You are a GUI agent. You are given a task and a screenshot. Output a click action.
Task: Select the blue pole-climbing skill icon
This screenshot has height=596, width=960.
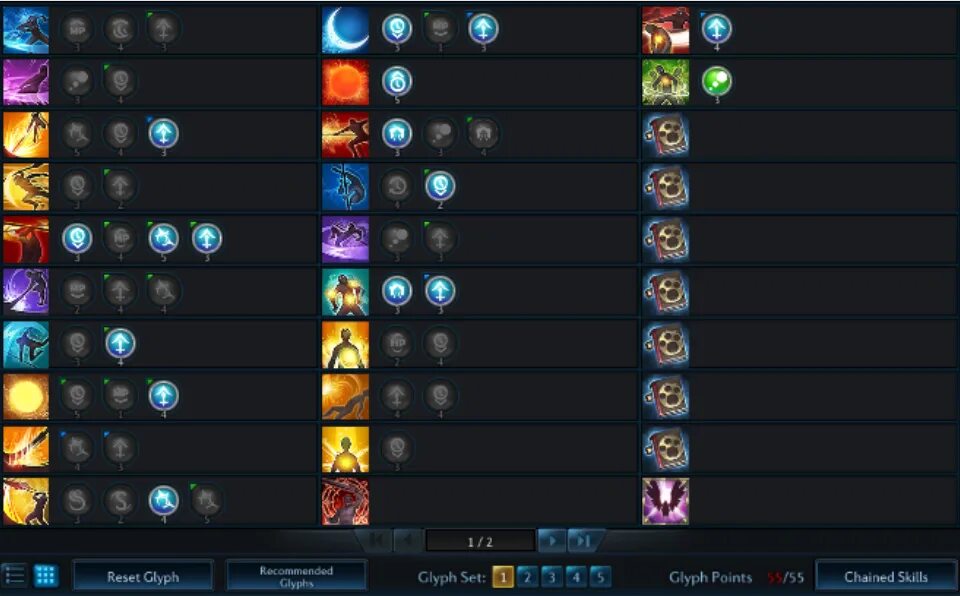pos(345,187)
